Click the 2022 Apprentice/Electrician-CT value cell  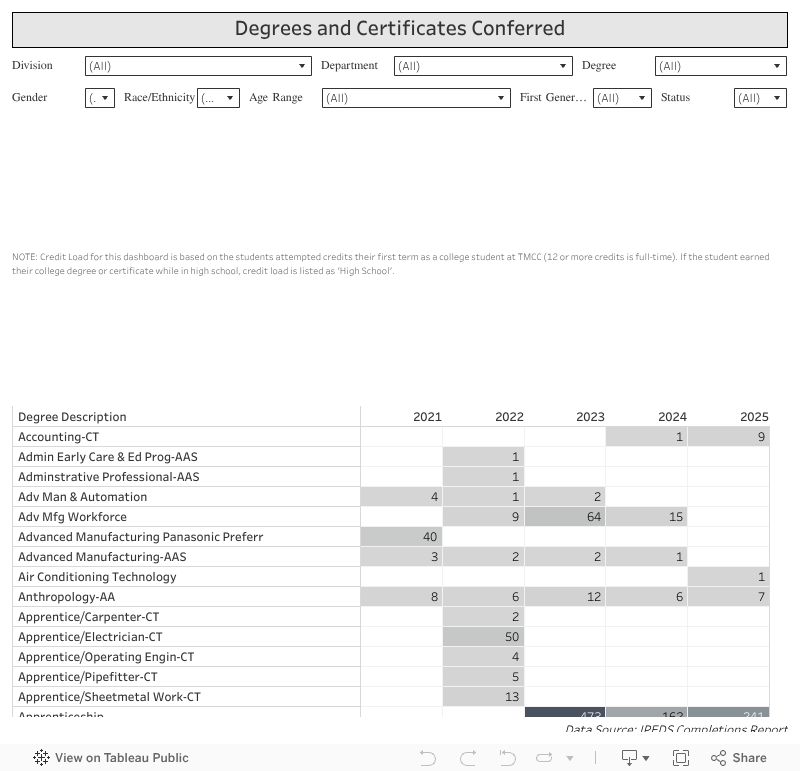coord(483,637)
